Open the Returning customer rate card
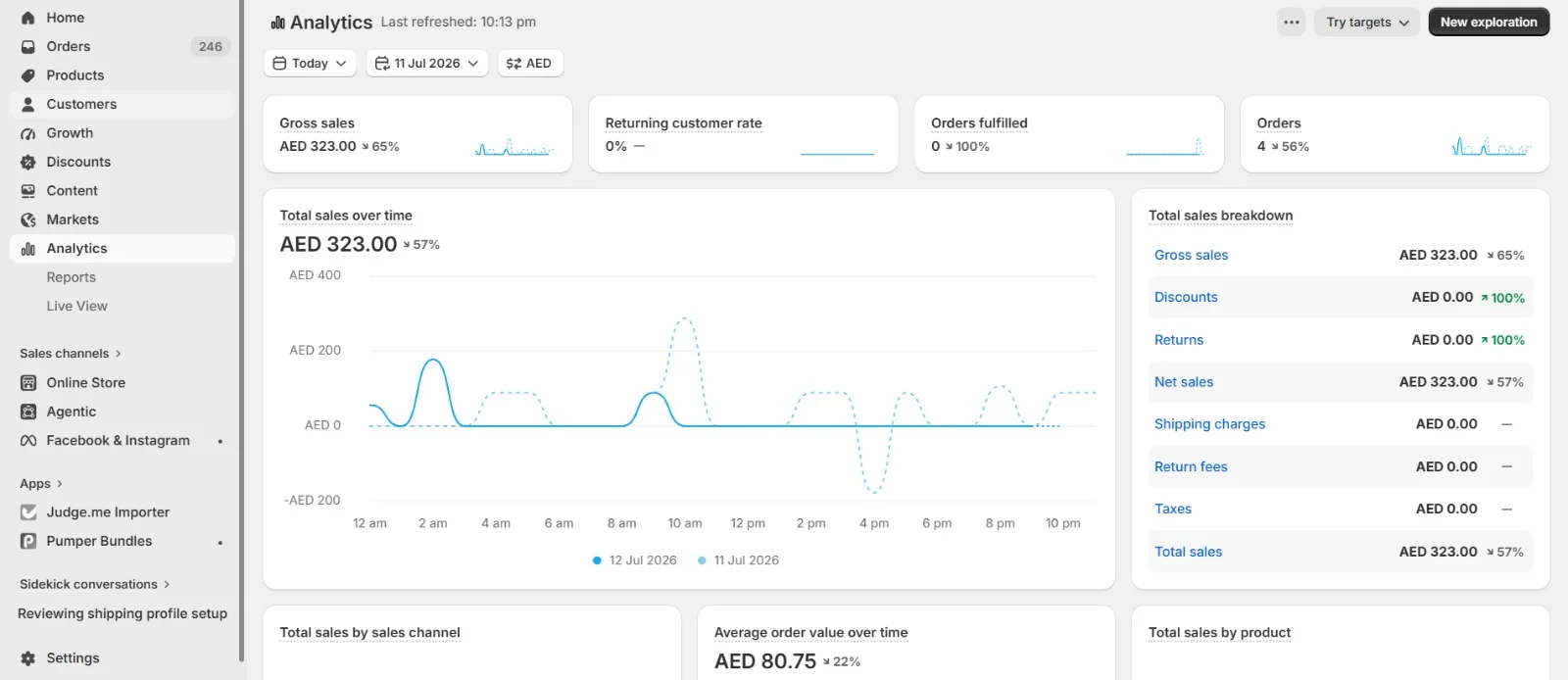1568x680 pixels. [x=743, y=134]
